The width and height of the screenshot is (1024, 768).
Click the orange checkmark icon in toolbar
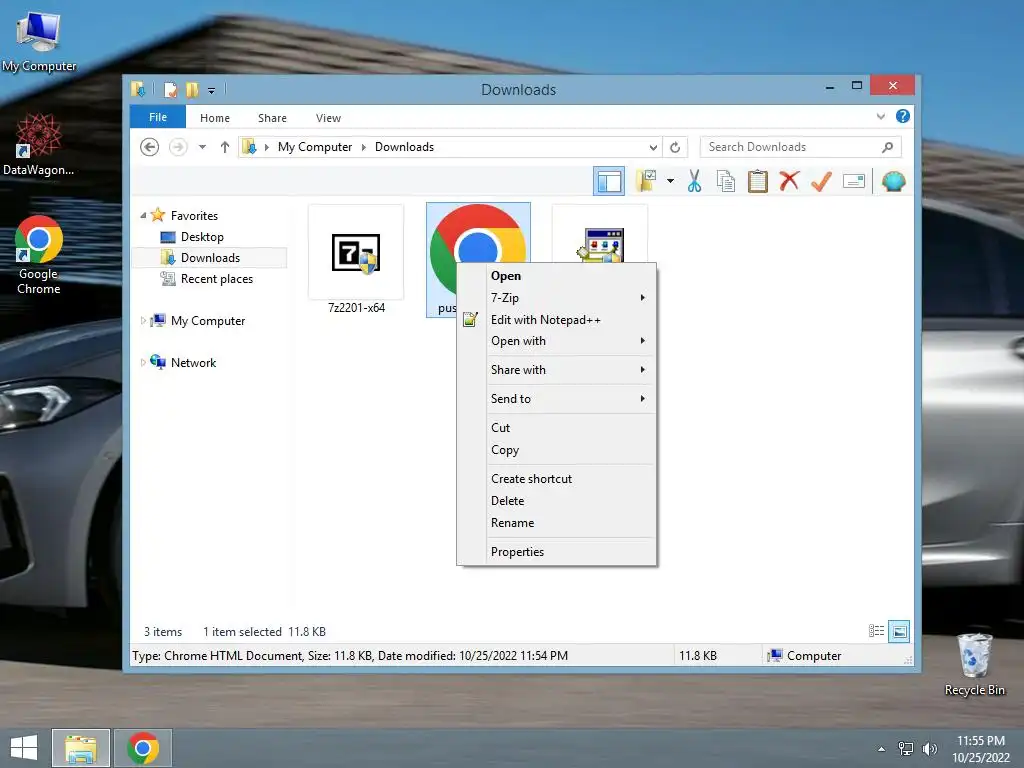821,181
